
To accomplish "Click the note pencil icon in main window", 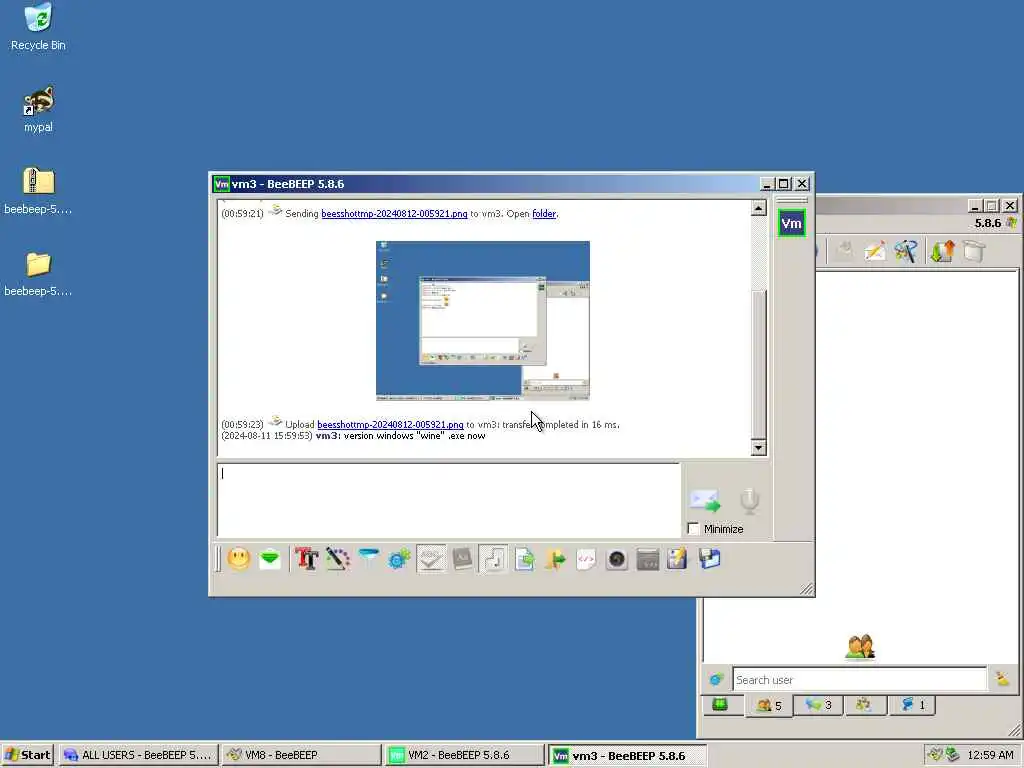I will (875, 251).
